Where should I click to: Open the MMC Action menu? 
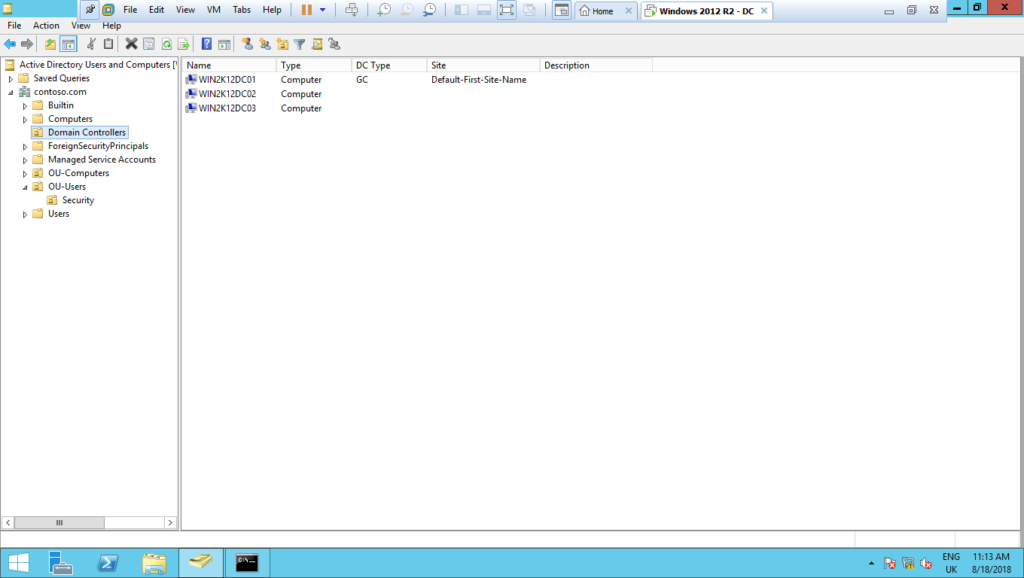point(46,25)
